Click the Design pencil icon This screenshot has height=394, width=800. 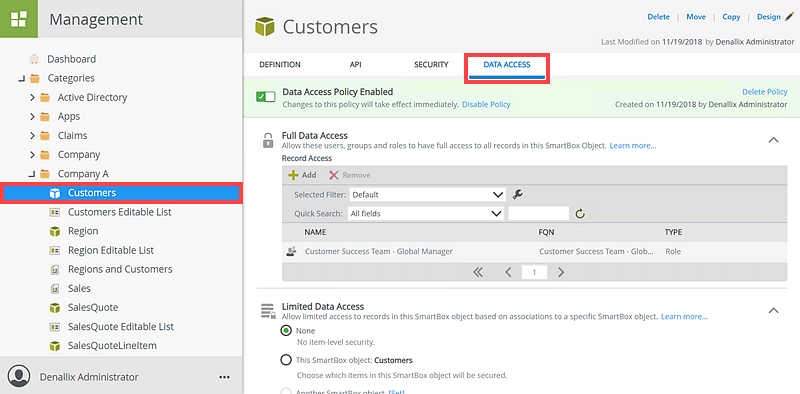[x=790, y=17]
